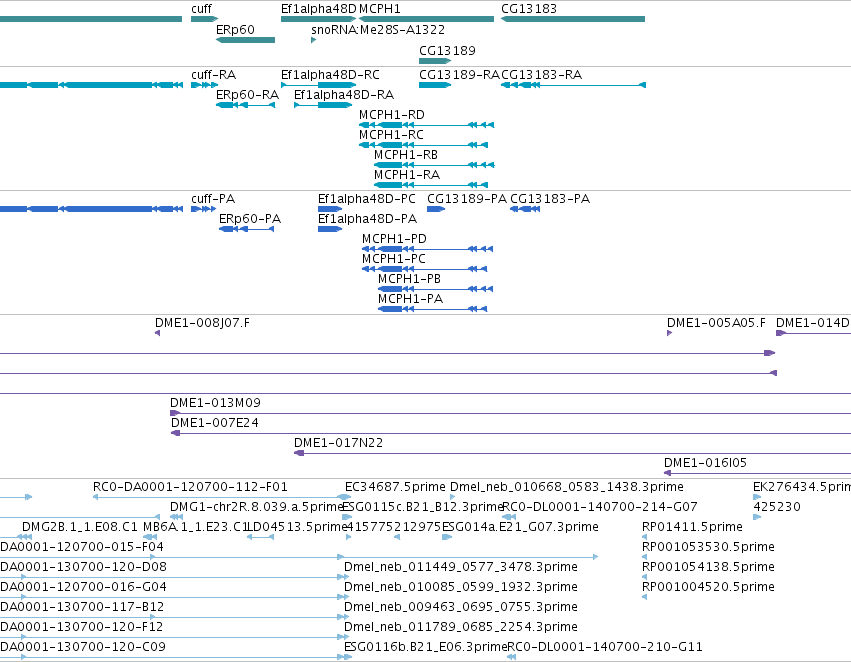The image size is (851, 662).
Task: Open the snoRNA:Me28S-A1322 feature label
Action: click(x=378, y=29)
